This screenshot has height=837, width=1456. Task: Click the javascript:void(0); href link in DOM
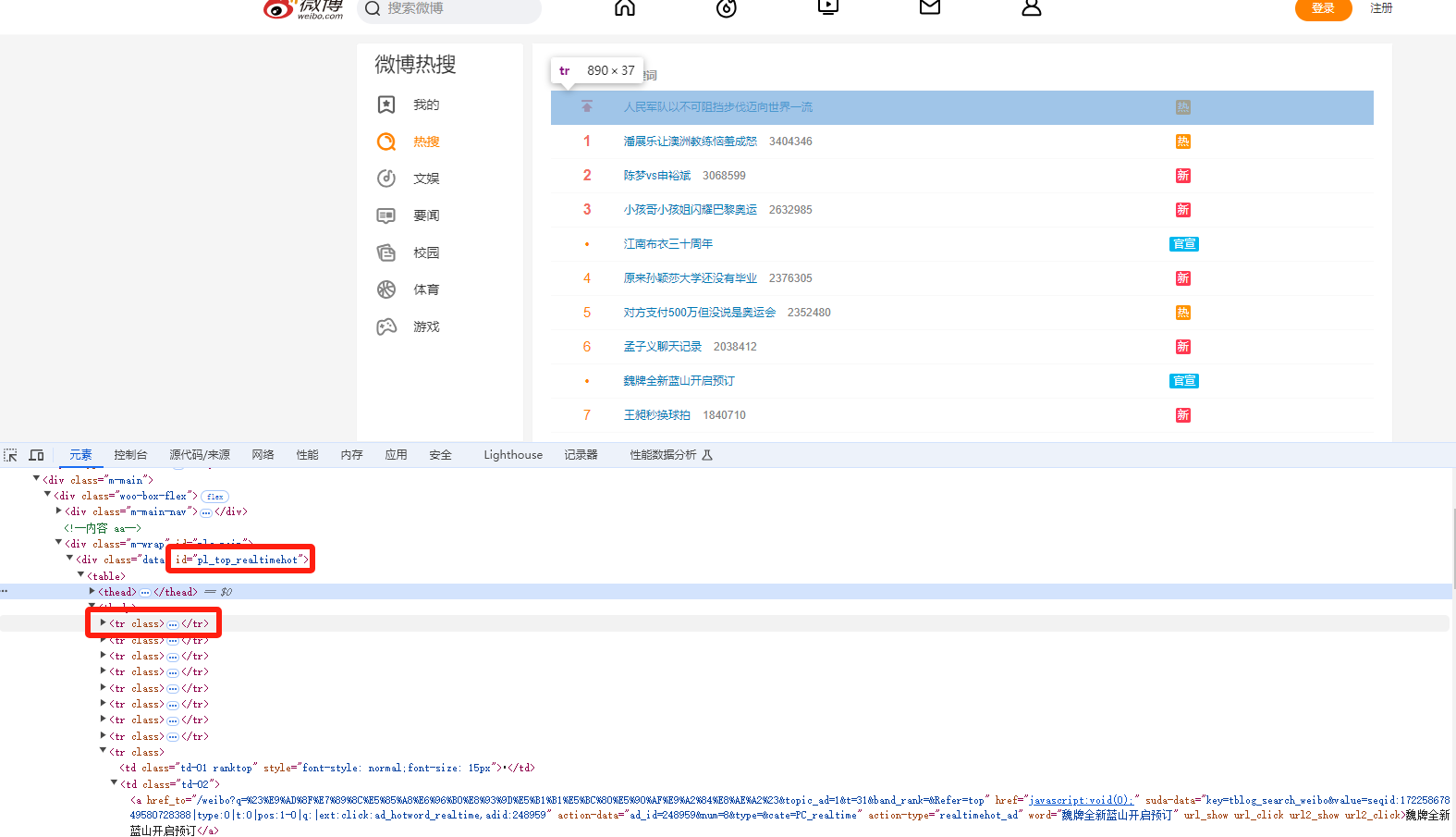pos(1081,800)
